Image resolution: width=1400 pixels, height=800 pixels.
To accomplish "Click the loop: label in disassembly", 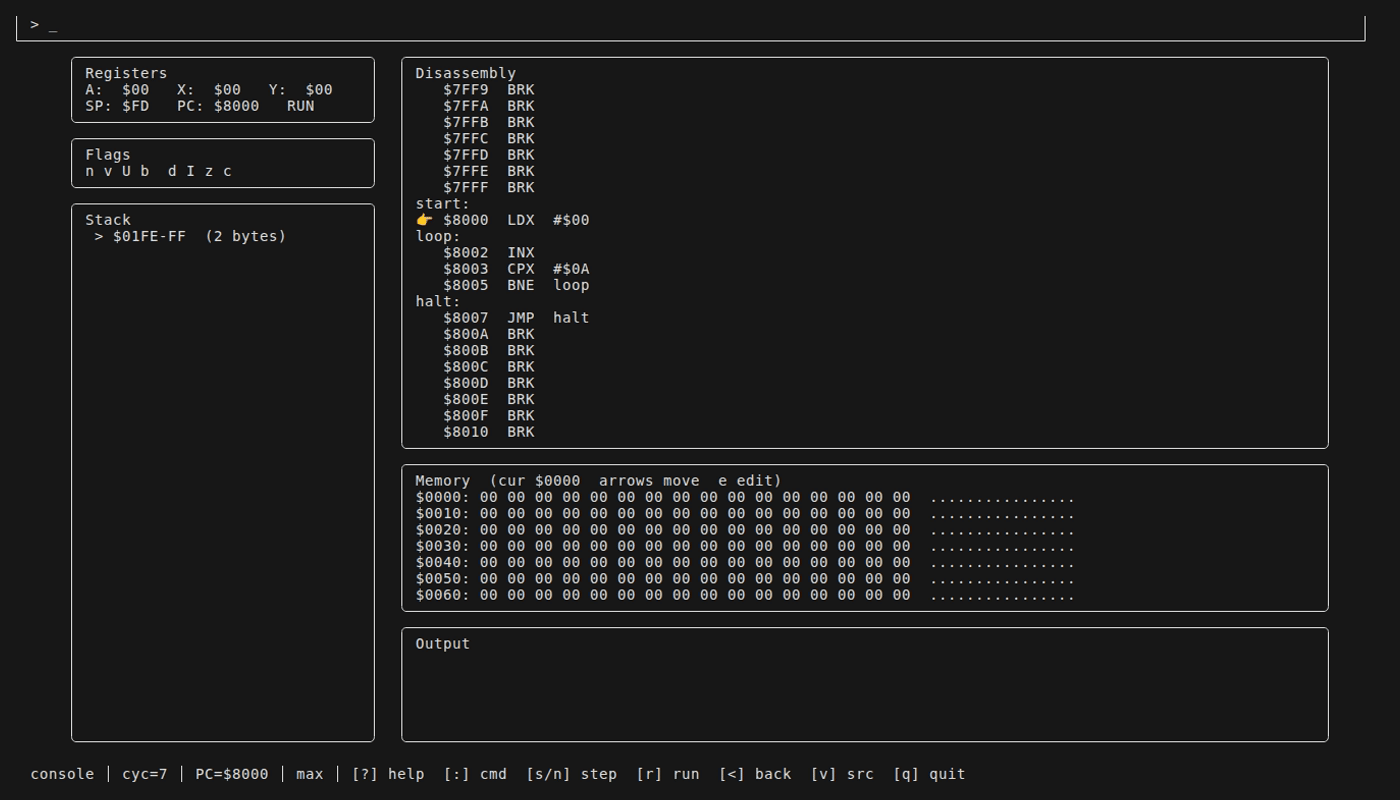I will pyautogui.click(x=438, y=236).
